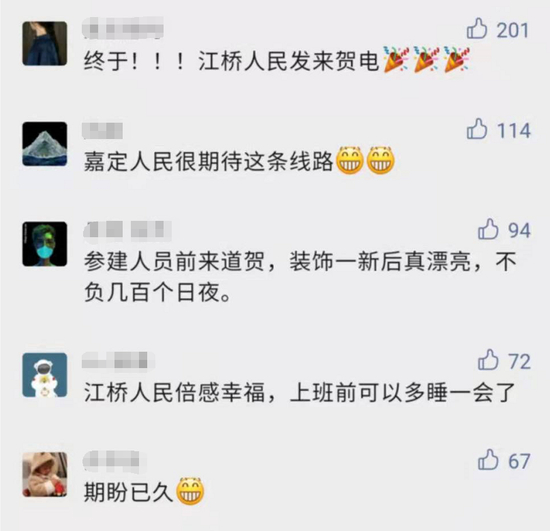
Task: Select the 上班前可以多睡一会了 comment text
Action: tap(402, 392)
